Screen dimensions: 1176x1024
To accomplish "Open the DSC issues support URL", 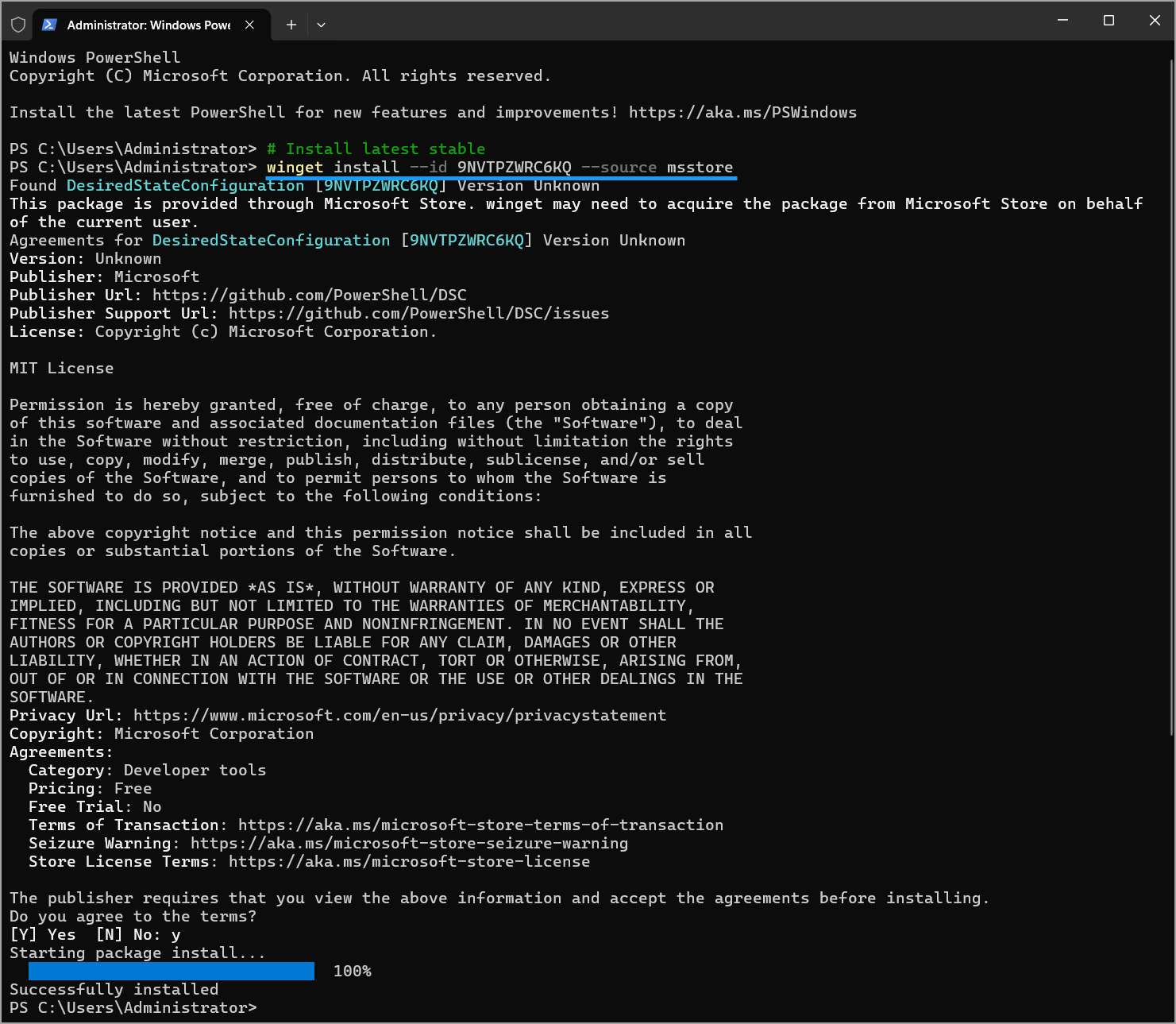I will tap(418, 313).
